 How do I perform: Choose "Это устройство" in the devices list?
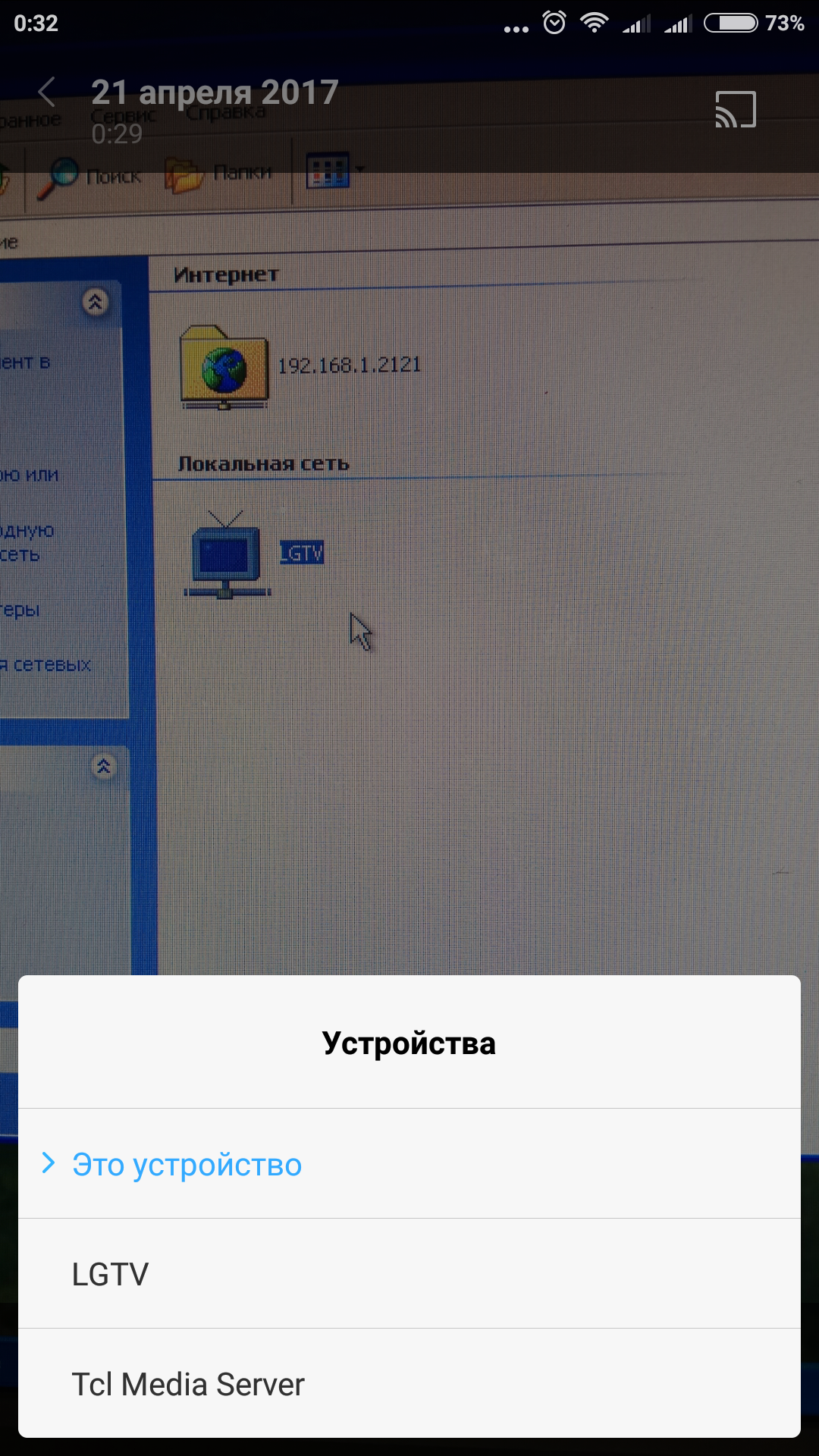pyautogui.click(x=409, y=1164)
